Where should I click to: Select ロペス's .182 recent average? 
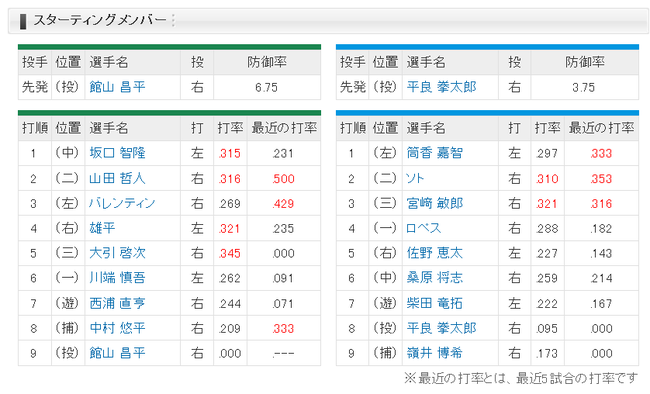pyautogui.click(x=601, y=229)
